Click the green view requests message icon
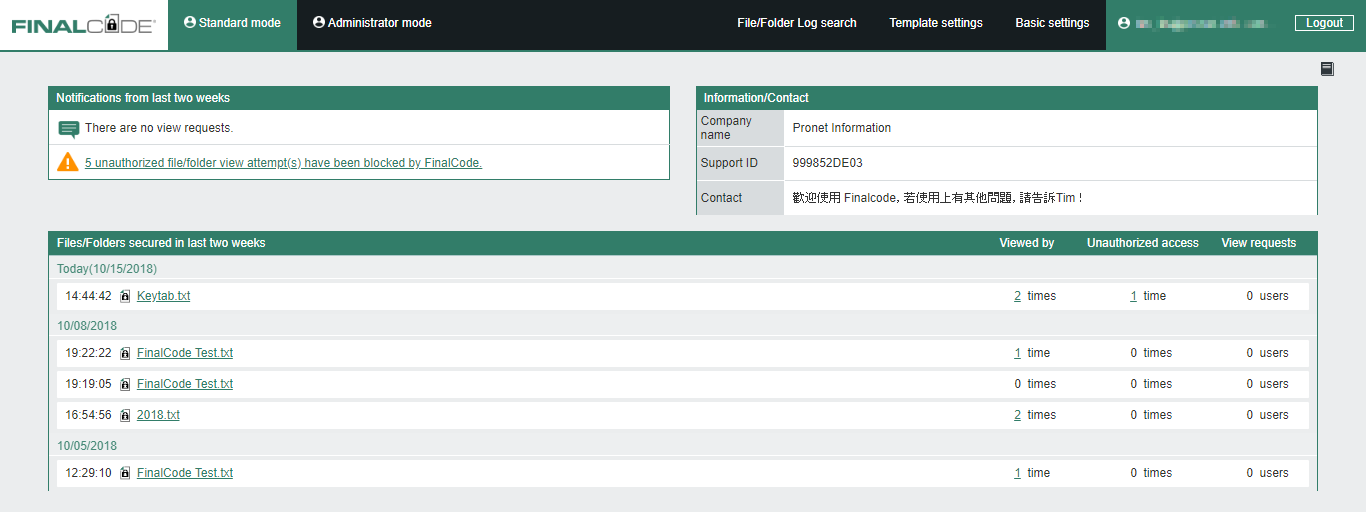The image size is (1366, 512). (68, 129)
